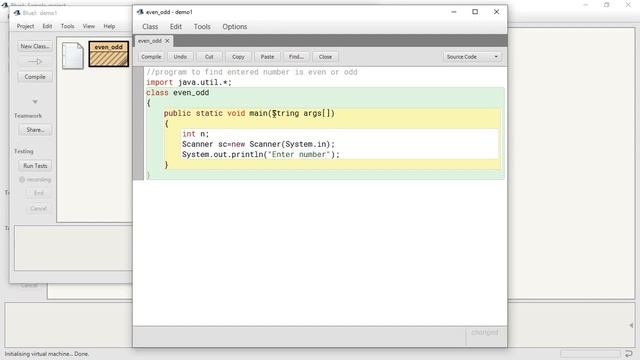Image resolution: width=640 pixels, height=360 pixels.
Task: Close the even_odd tab with its X
Action: coord(167,41)
